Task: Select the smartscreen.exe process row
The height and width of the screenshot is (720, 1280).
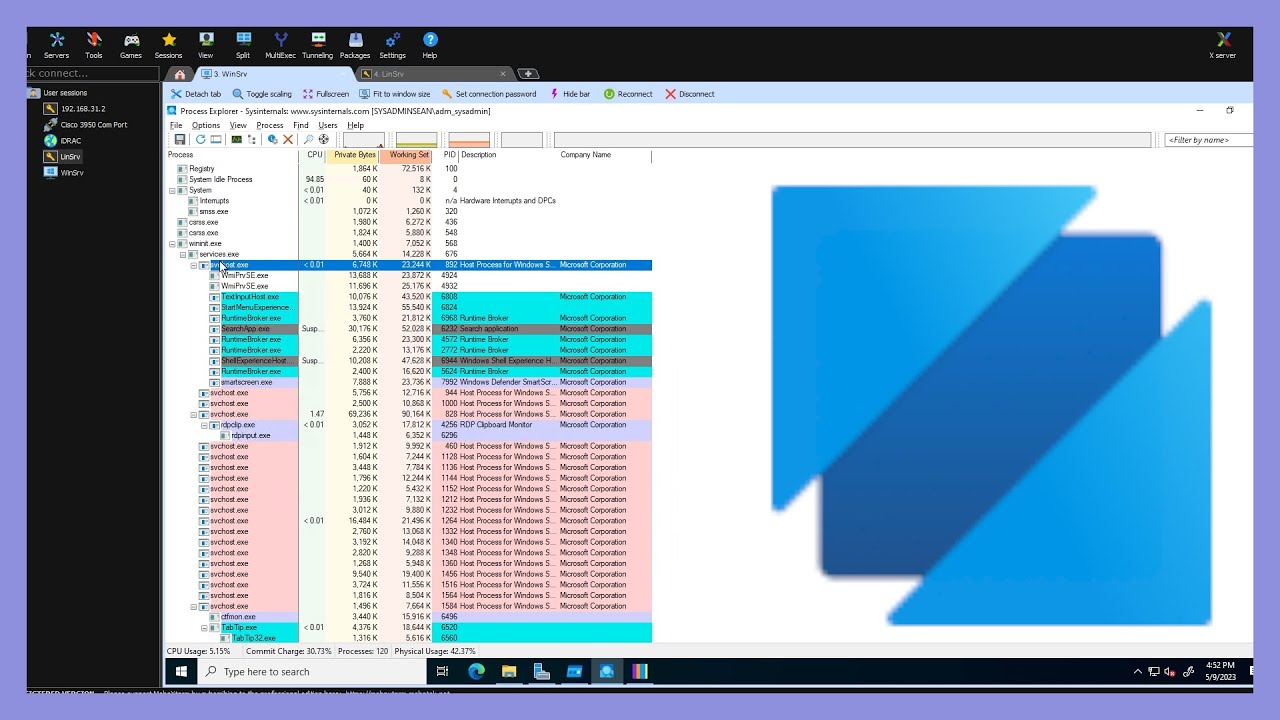Action: 410,382
